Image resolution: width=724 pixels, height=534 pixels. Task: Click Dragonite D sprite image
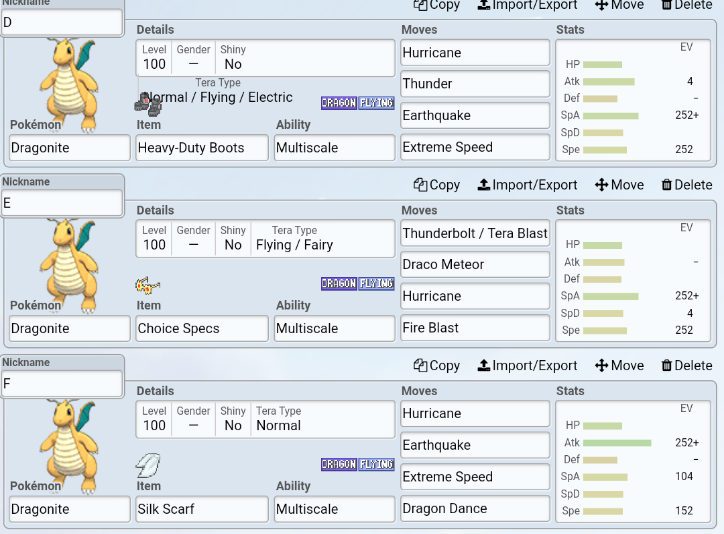point(69,85)
